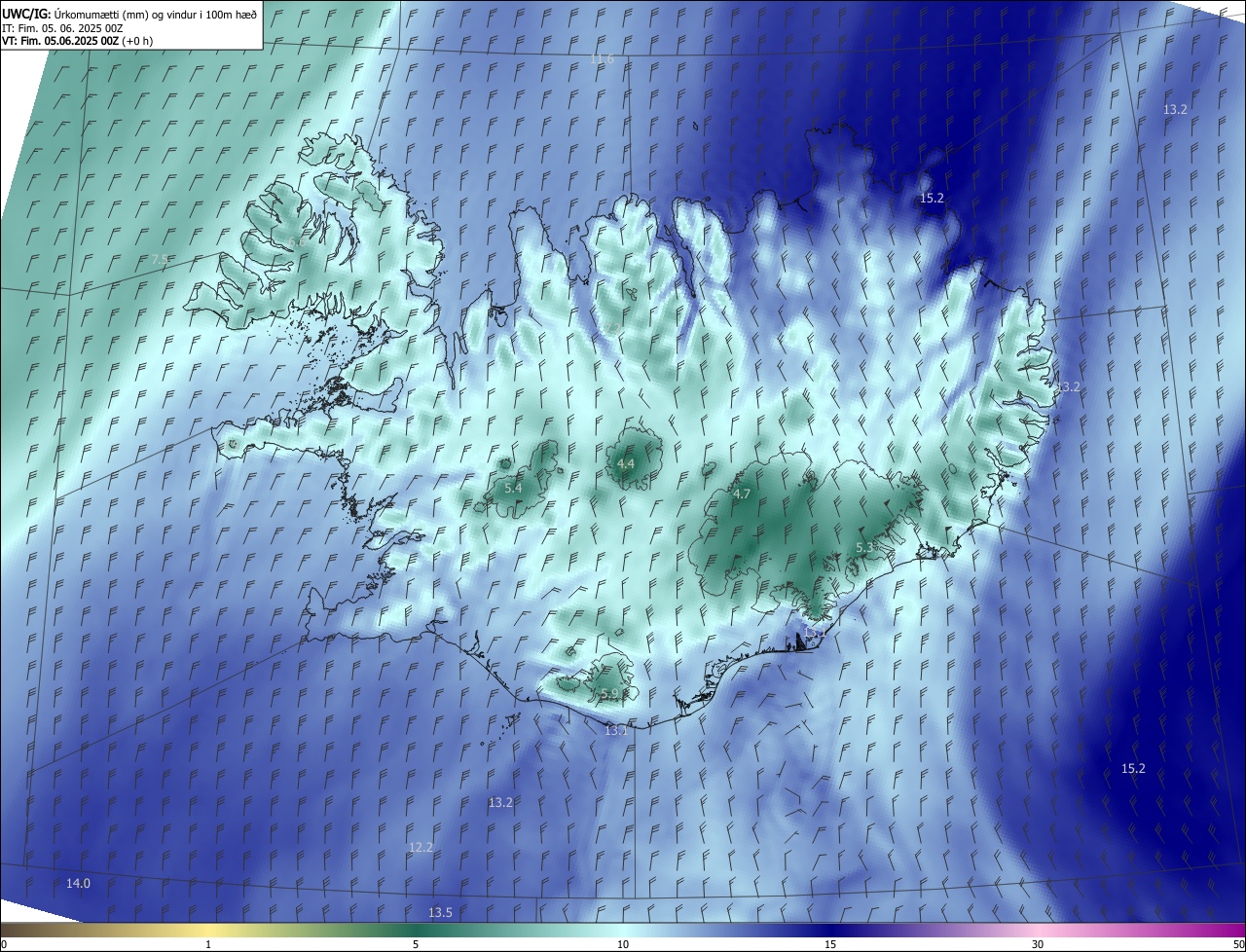Click the 13.1 value below Vatnajökull's south tip

[814, 632]
